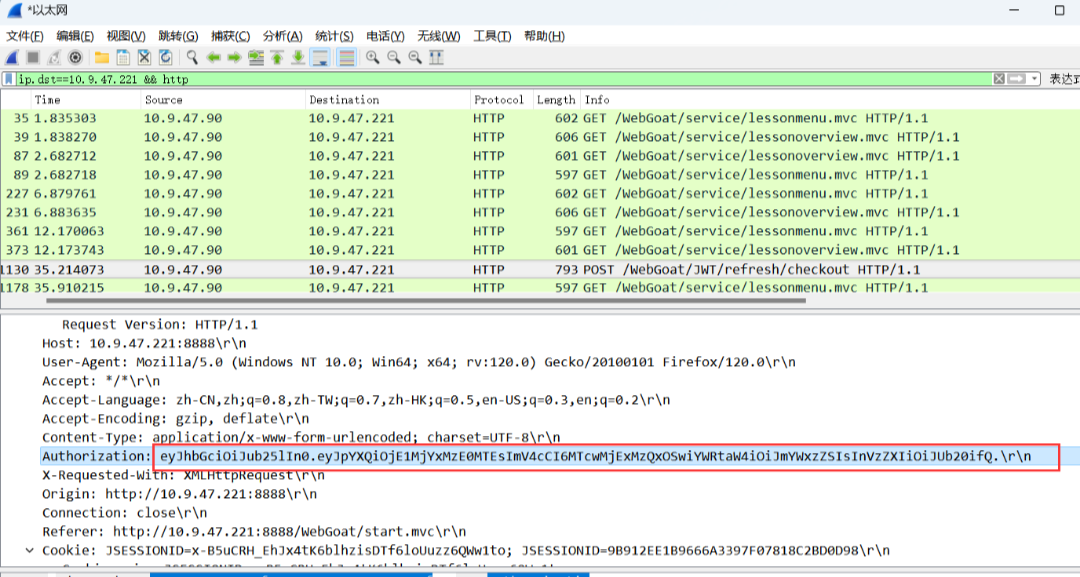Clear the display filter
The width and height of the screenshot is (1080, 577).
[x=999, y=79]
